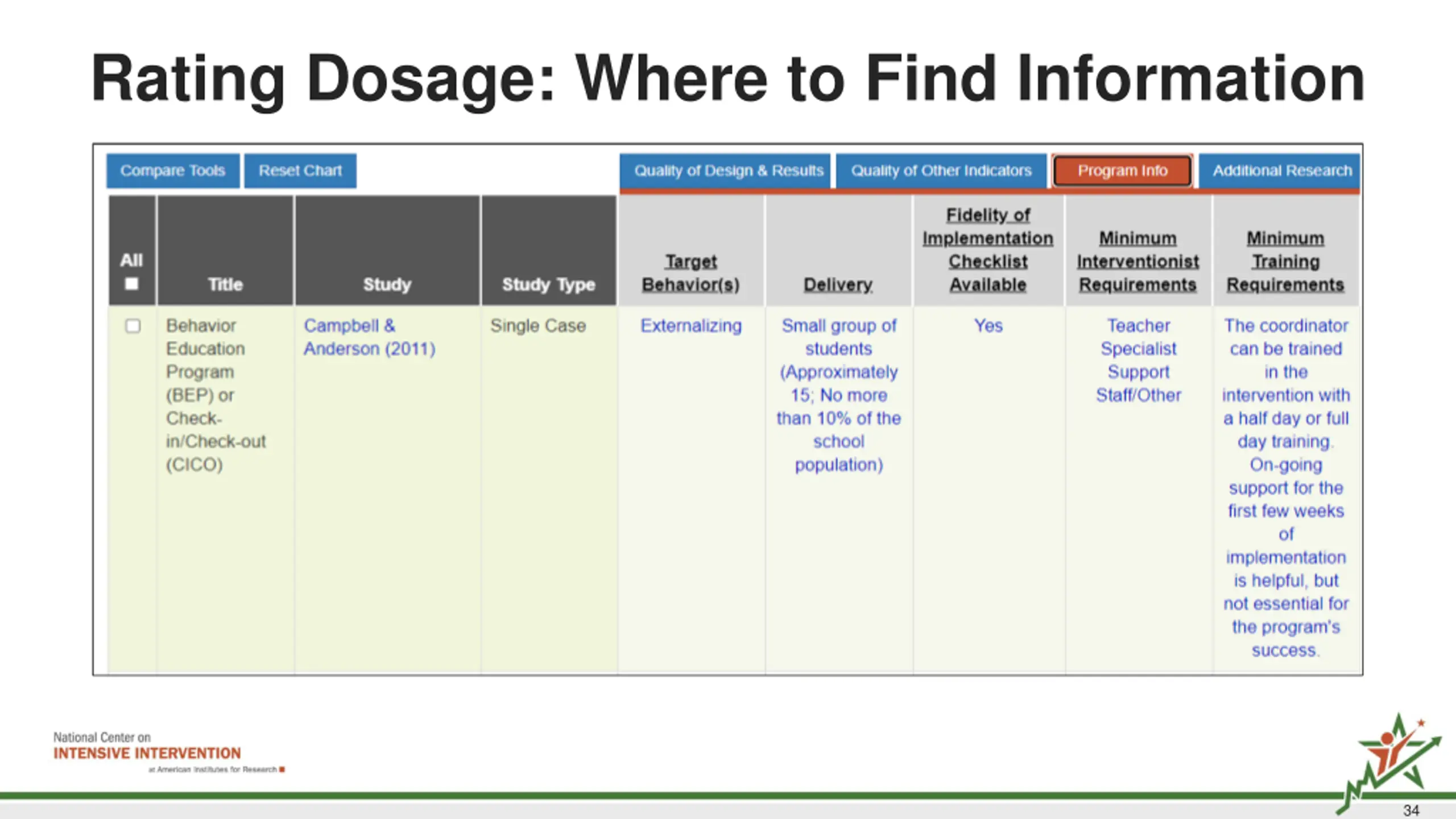Click the Reset Chart button

(x=300, y=171)
